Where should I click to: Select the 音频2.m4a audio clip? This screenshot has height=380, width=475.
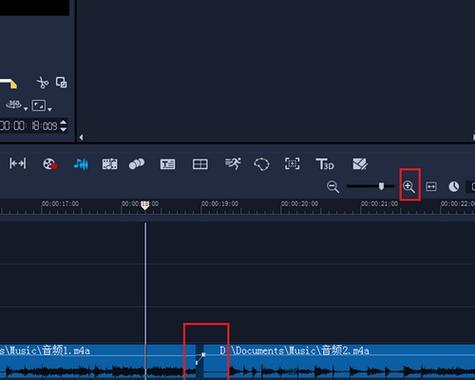(x=339, y=362)
